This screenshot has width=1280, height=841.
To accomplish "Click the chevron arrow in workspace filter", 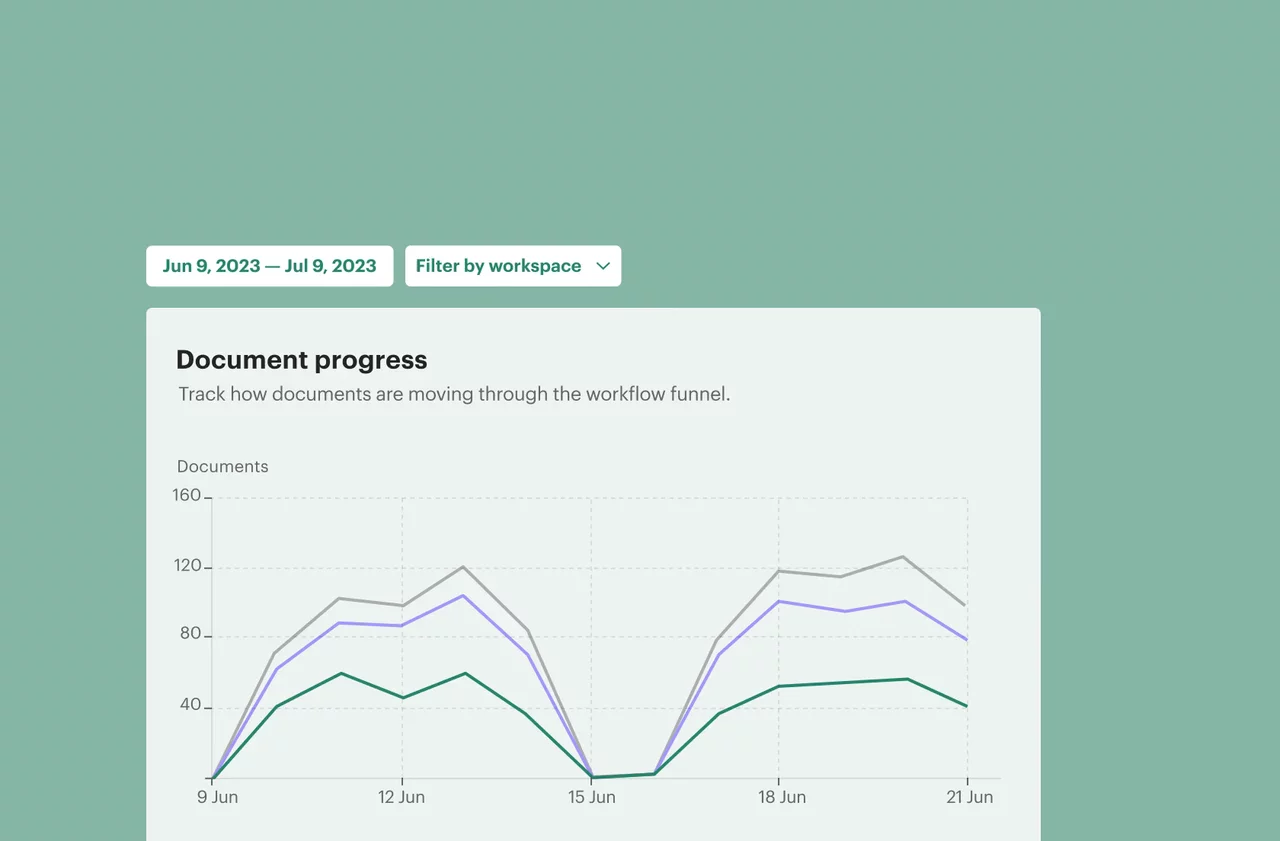I will pyautogui.click(x=603, y=266).
